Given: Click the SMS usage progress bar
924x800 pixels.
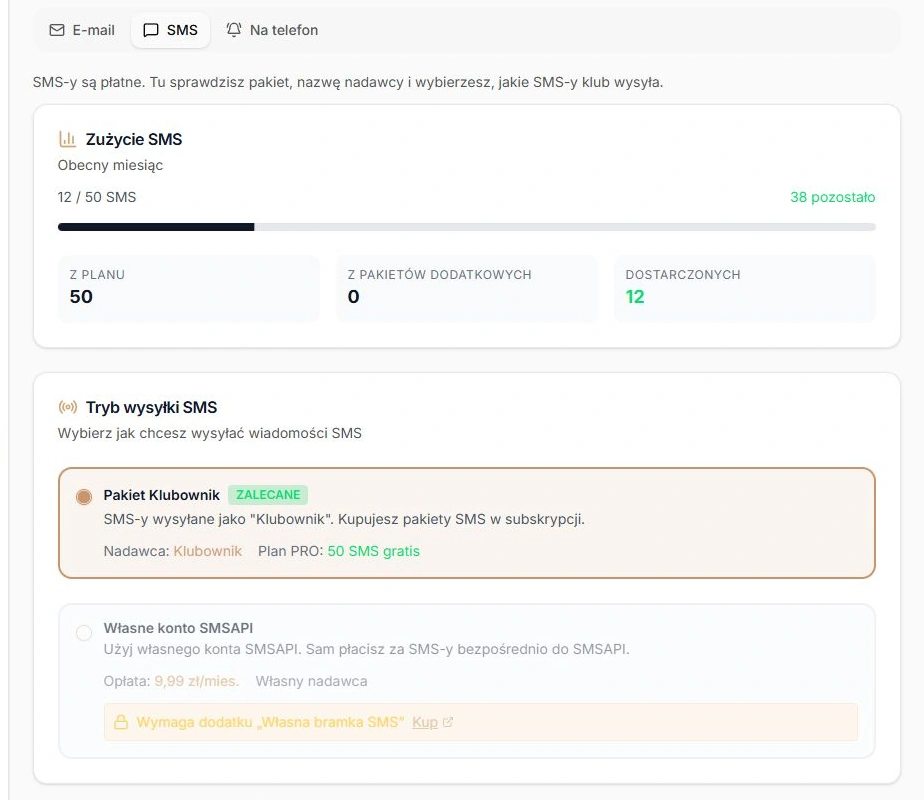Looking at the screenshot, I should point(467,227).
